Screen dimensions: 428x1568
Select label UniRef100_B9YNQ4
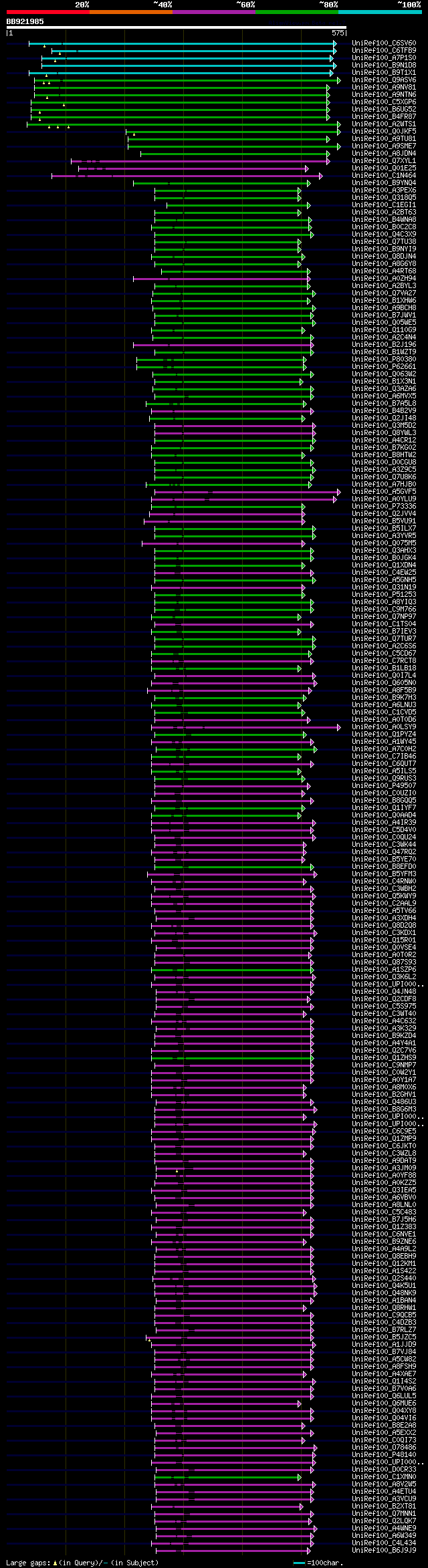point(384,183)
